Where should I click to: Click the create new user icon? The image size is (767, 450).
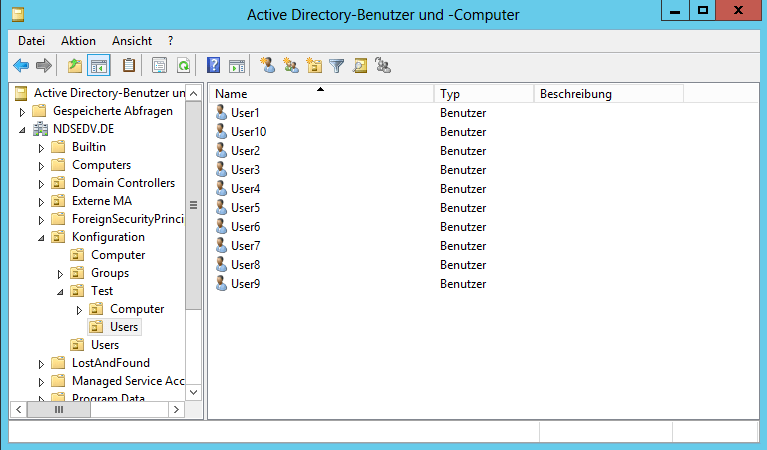pos(267,66)
